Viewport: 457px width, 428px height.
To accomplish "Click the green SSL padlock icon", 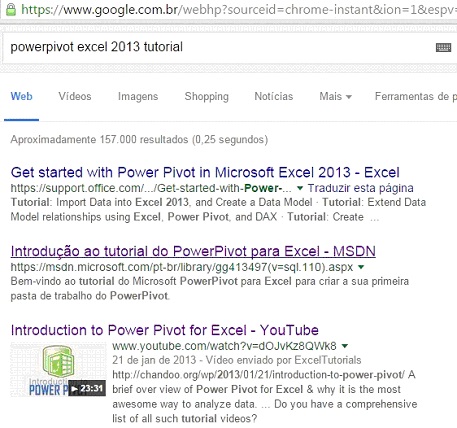I will point(11,9).
